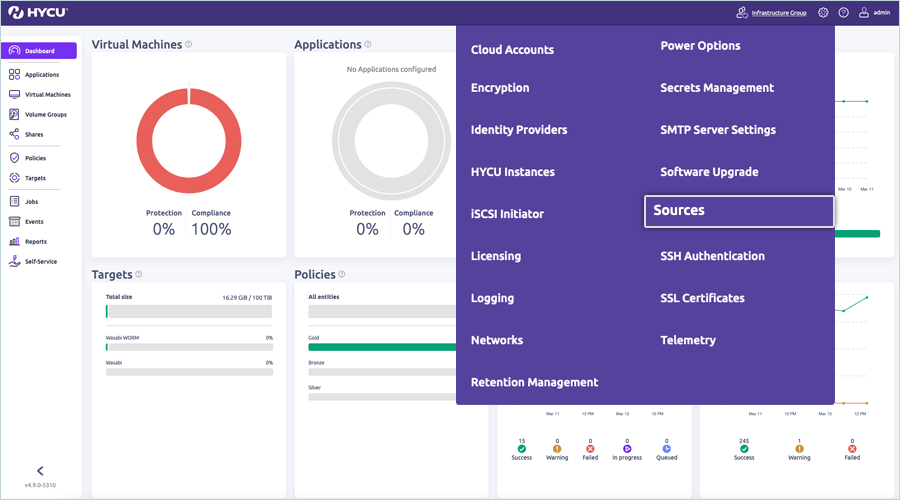Open the help question mark icon
The height and width of the screenshot is (500, 900).
tap(843, 13)
